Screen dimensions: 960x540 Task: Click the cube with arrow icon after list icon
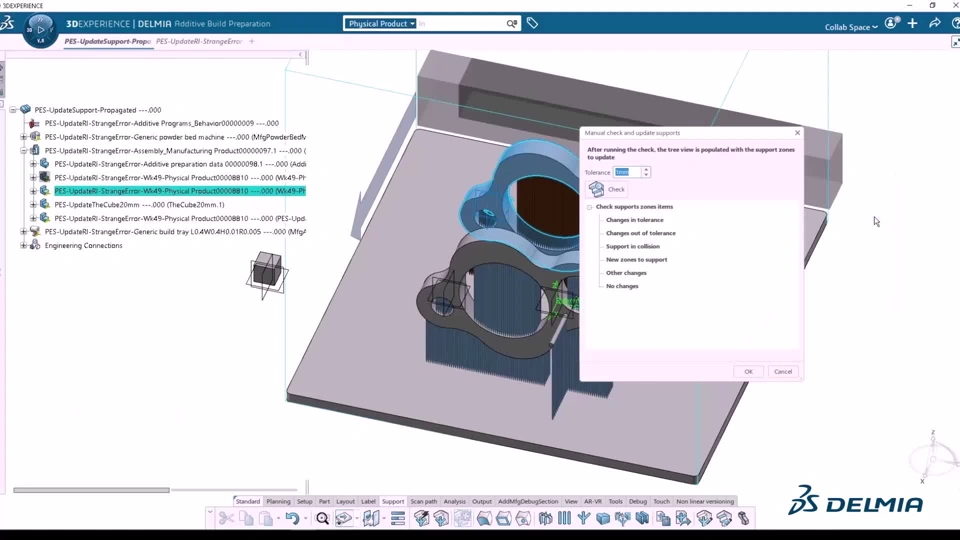click(x=421, y=519)
